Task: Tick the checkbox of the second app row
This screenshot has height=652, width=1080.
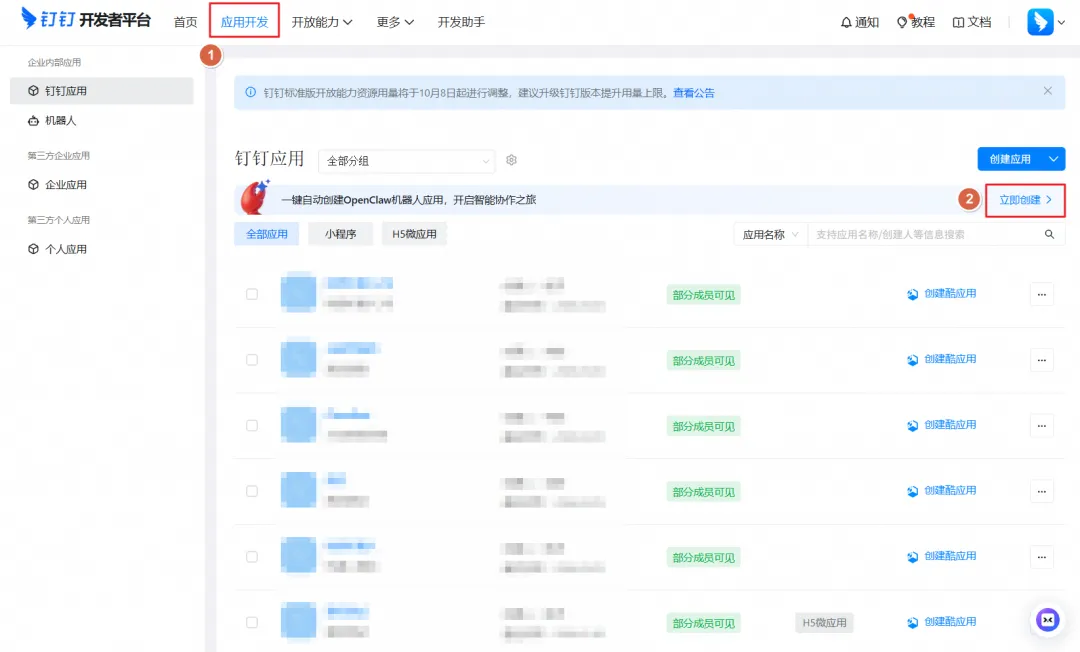Action: click(x=252, y=360)
